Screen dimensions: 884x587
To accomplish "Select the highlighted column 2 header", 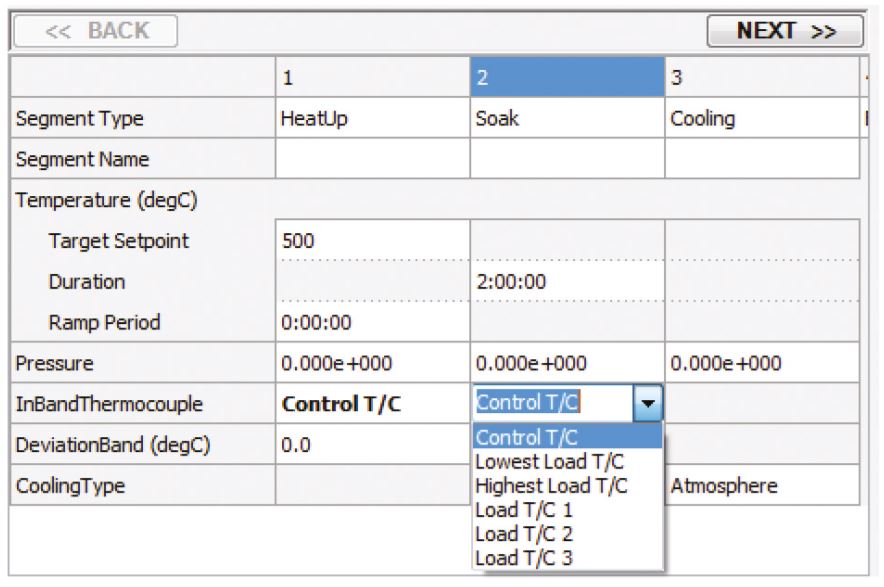I will (x=567, y=77).
